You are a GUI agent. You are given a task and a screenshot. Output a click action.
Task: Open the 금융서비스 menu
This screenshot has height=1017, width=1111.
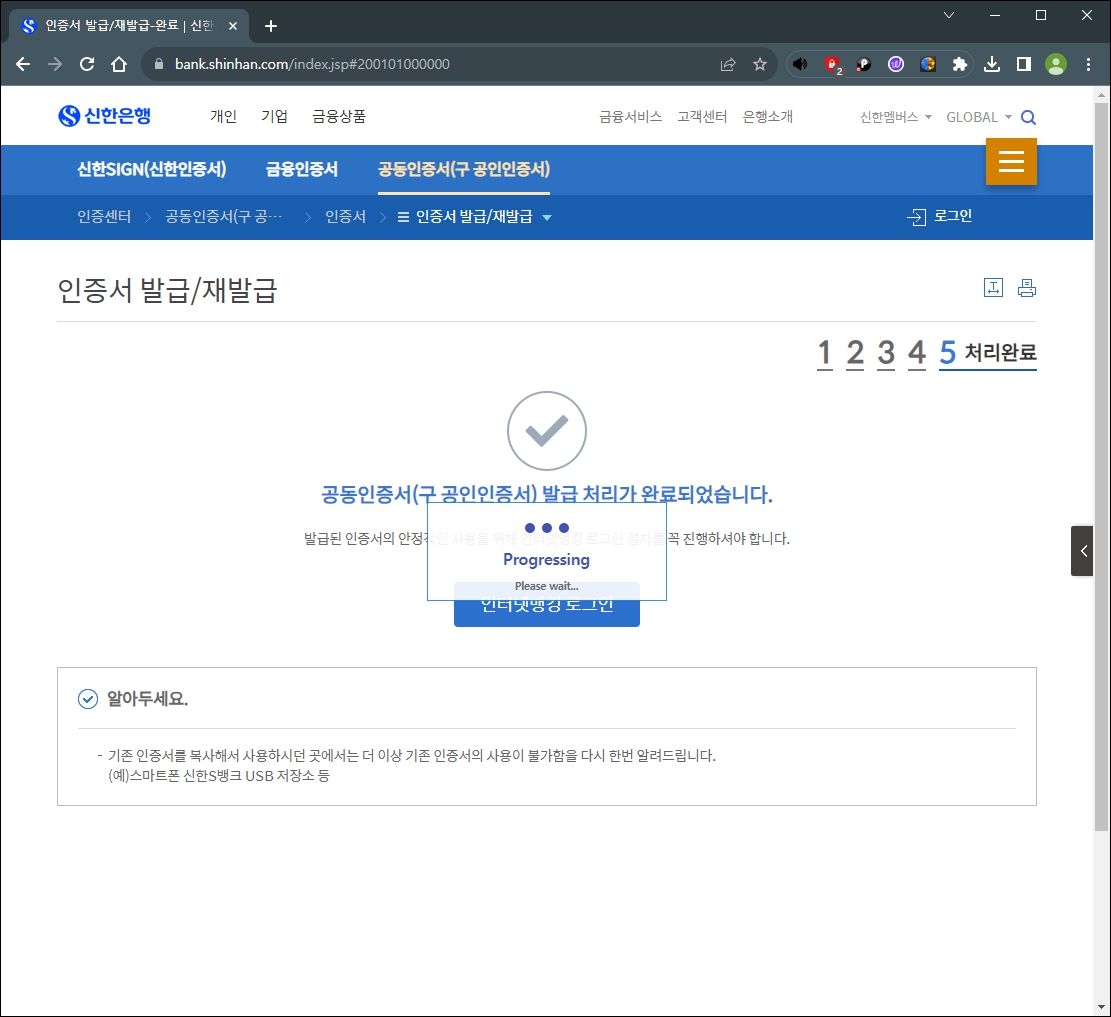click(x=630, y=117)
